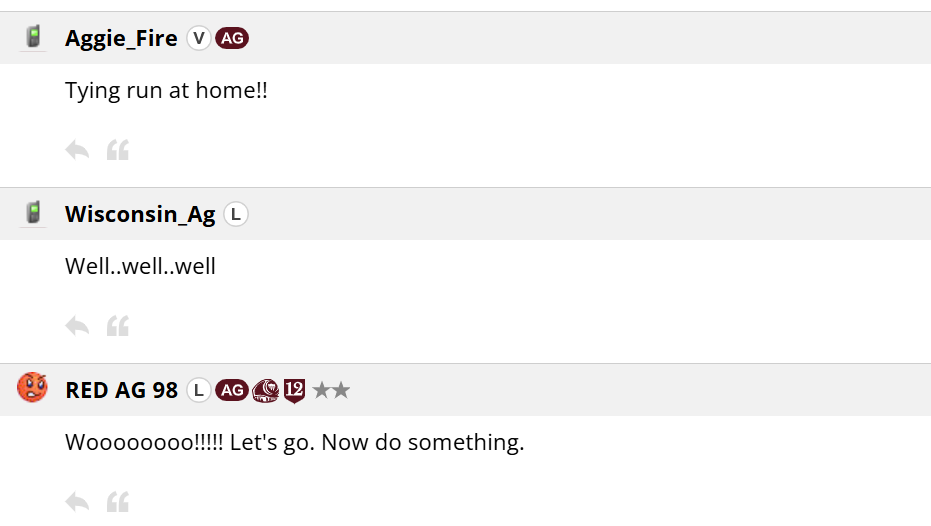Open the Wisconsin_Ag username profile

(x=140, y=214)
